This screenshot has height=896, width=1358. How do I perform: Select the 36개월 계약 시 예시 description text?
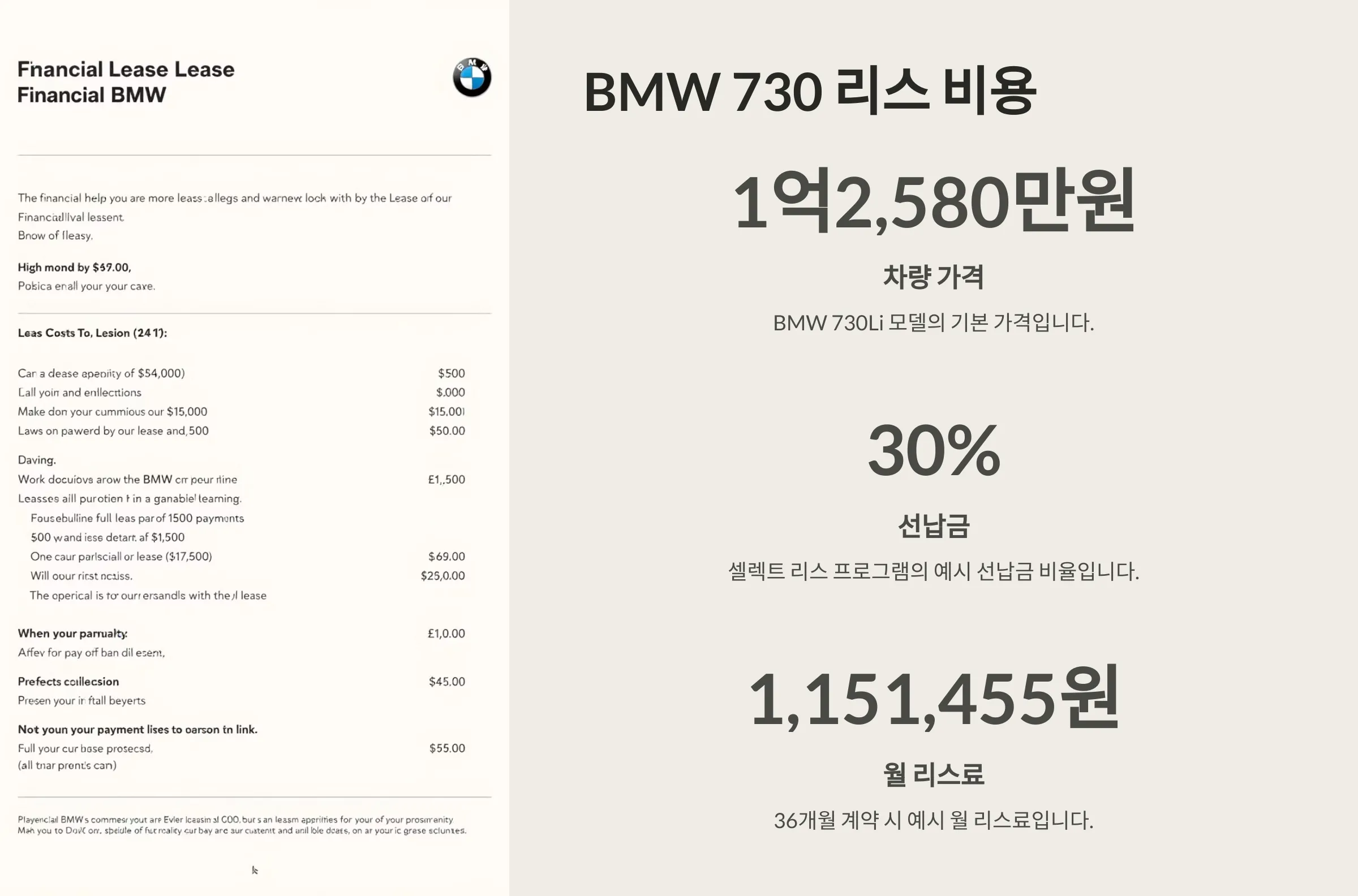pyautogui.click(x=933, y=821)
